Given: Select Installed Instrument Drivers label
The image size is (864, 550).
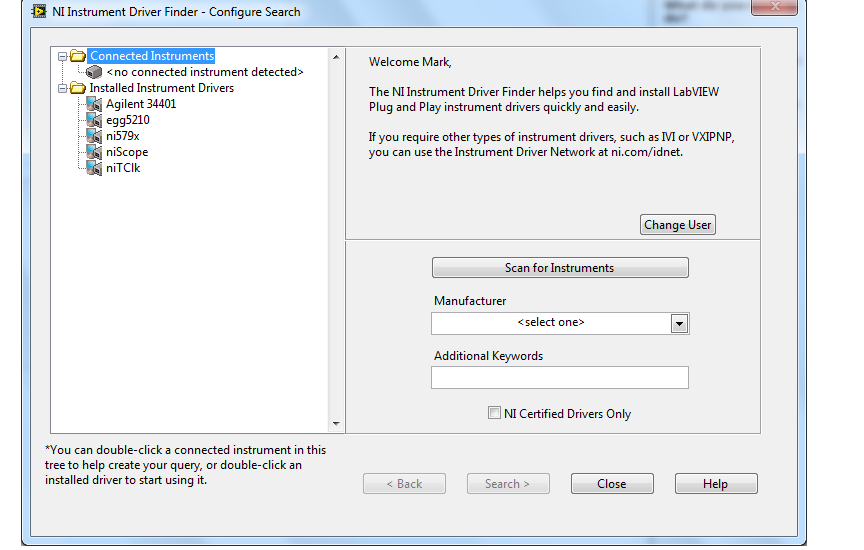Looking at the screenshot, I should (x=161, y=88).
